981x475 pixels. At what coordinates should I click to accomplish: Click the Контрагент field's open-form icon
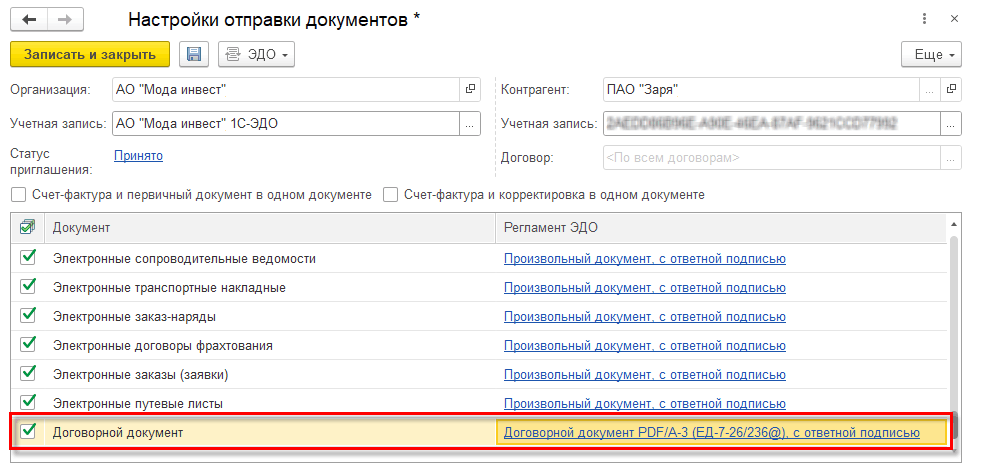pos(952,90)
